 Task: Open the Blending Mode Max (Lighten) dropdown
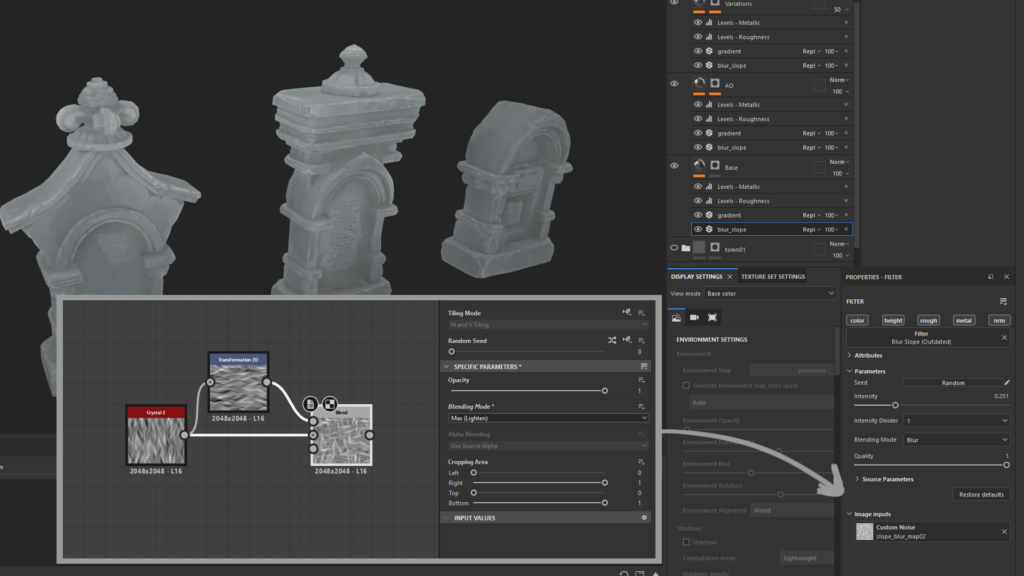click(x=547, y=418)
